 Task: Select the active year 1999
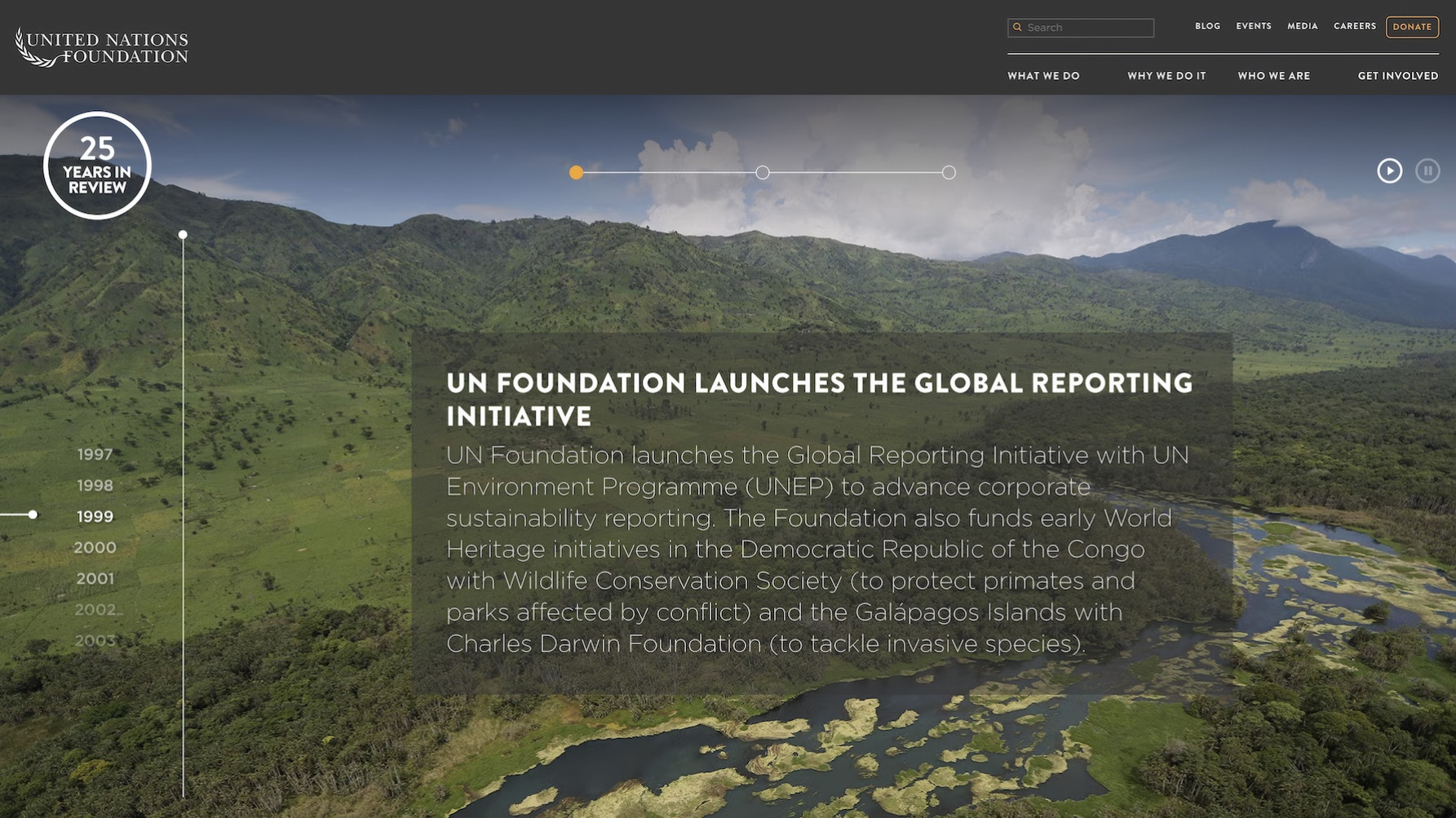pyautogui.click(x=95, y=516)
